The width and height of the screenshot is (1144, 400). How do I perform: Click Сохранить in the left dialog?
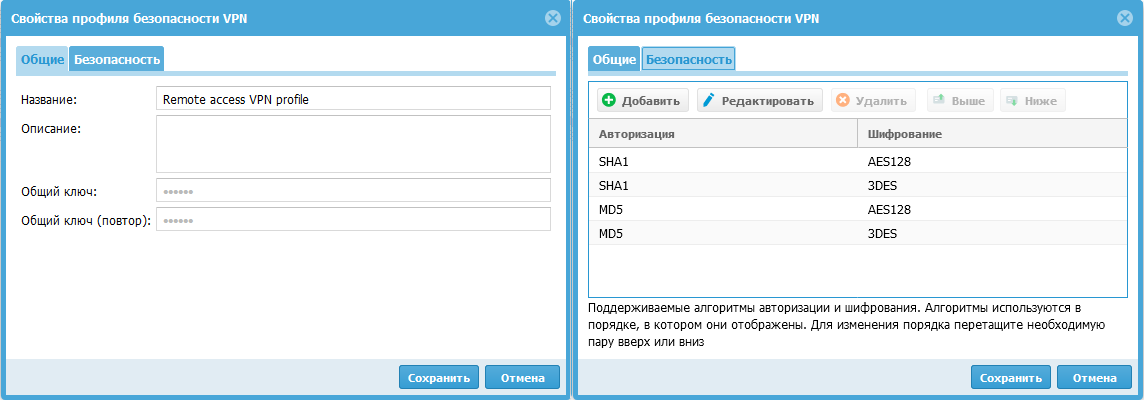point(439,377)
